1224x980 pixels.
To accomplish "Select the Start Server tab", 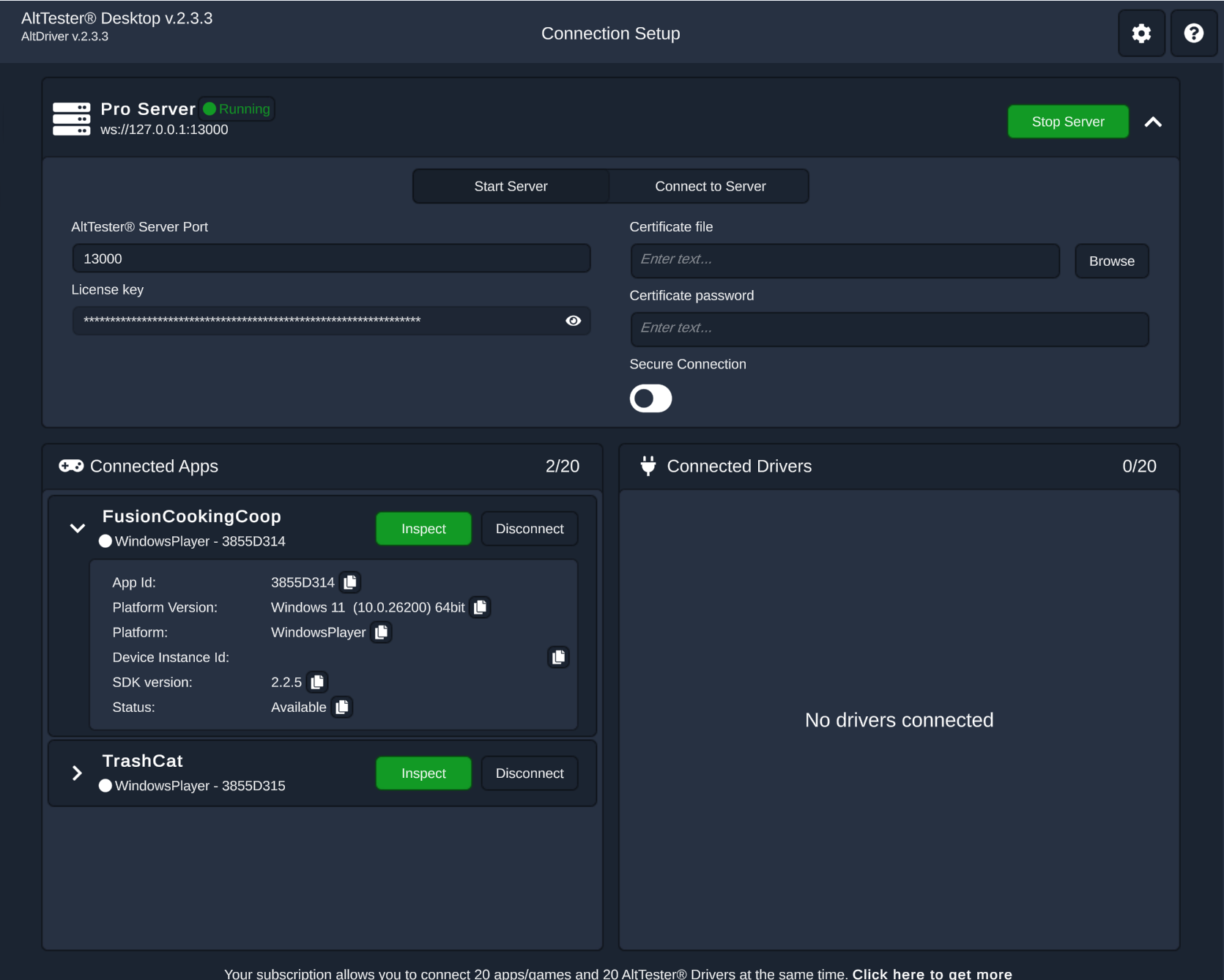I will pyautogui.click(x=511, y=186).
